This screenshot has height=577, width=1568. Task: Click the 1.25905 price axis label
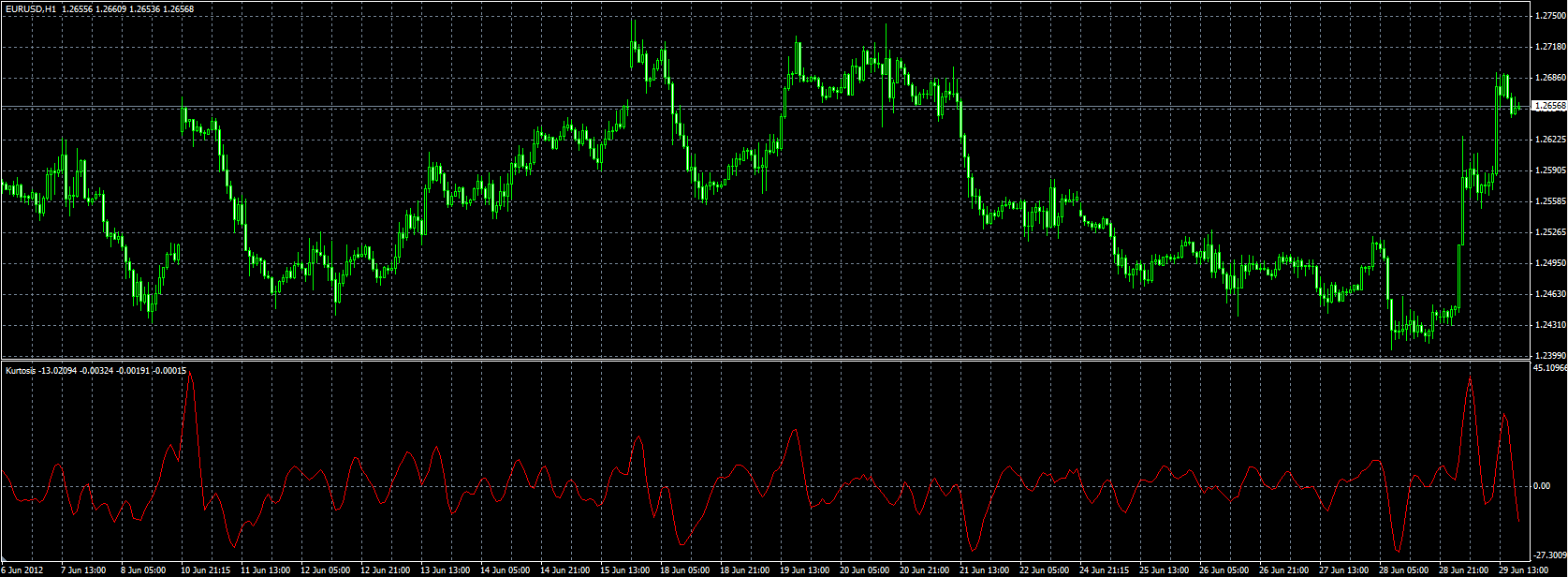[1551, 170]
